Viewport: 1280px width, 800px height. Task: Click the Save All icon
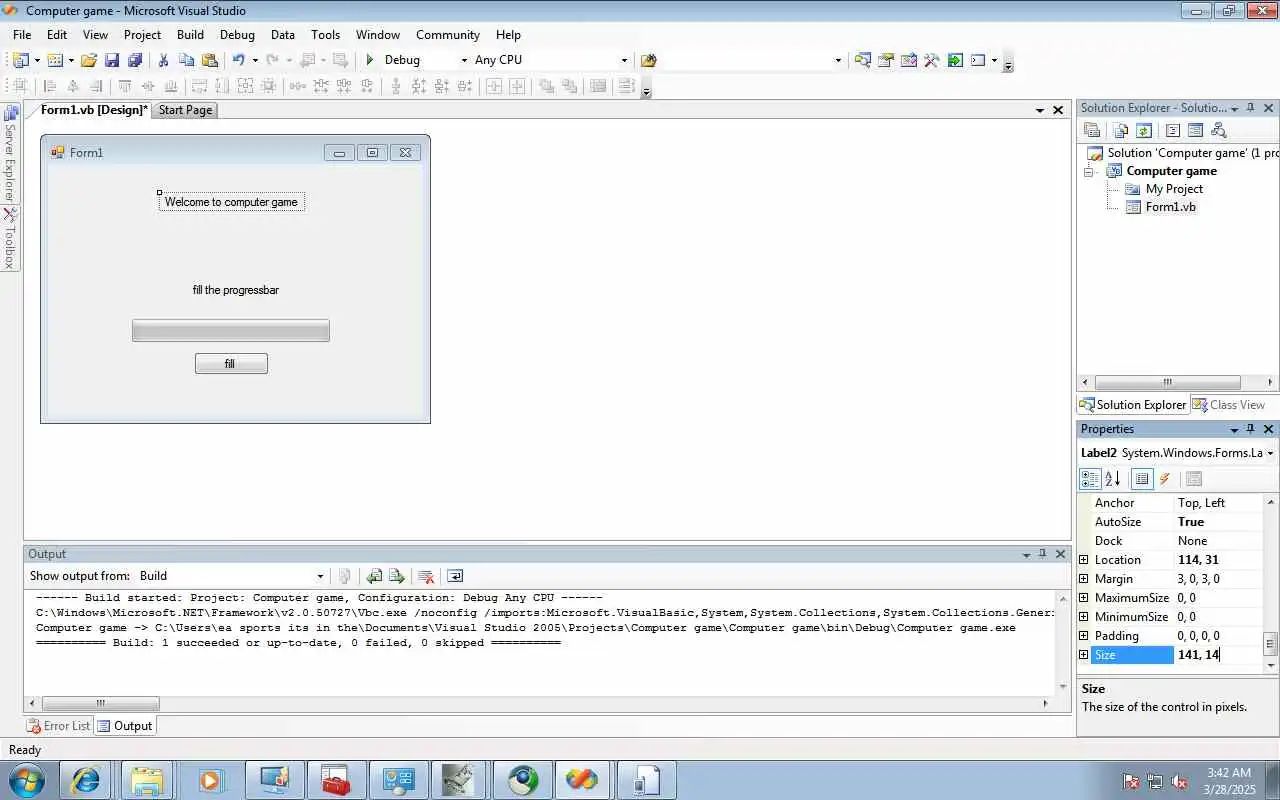[x=135, y=60]
